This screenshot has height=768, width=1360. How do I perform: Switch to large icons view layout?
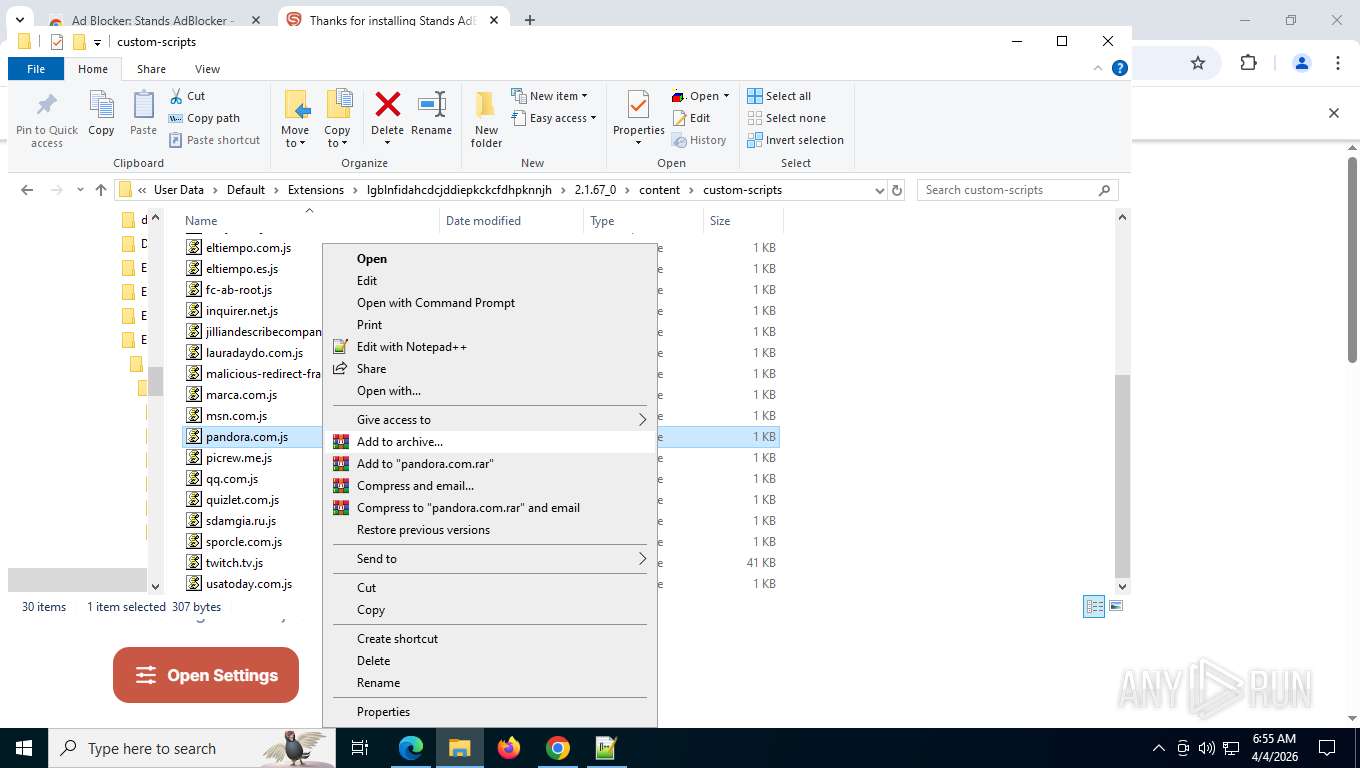pos(1116,606)
